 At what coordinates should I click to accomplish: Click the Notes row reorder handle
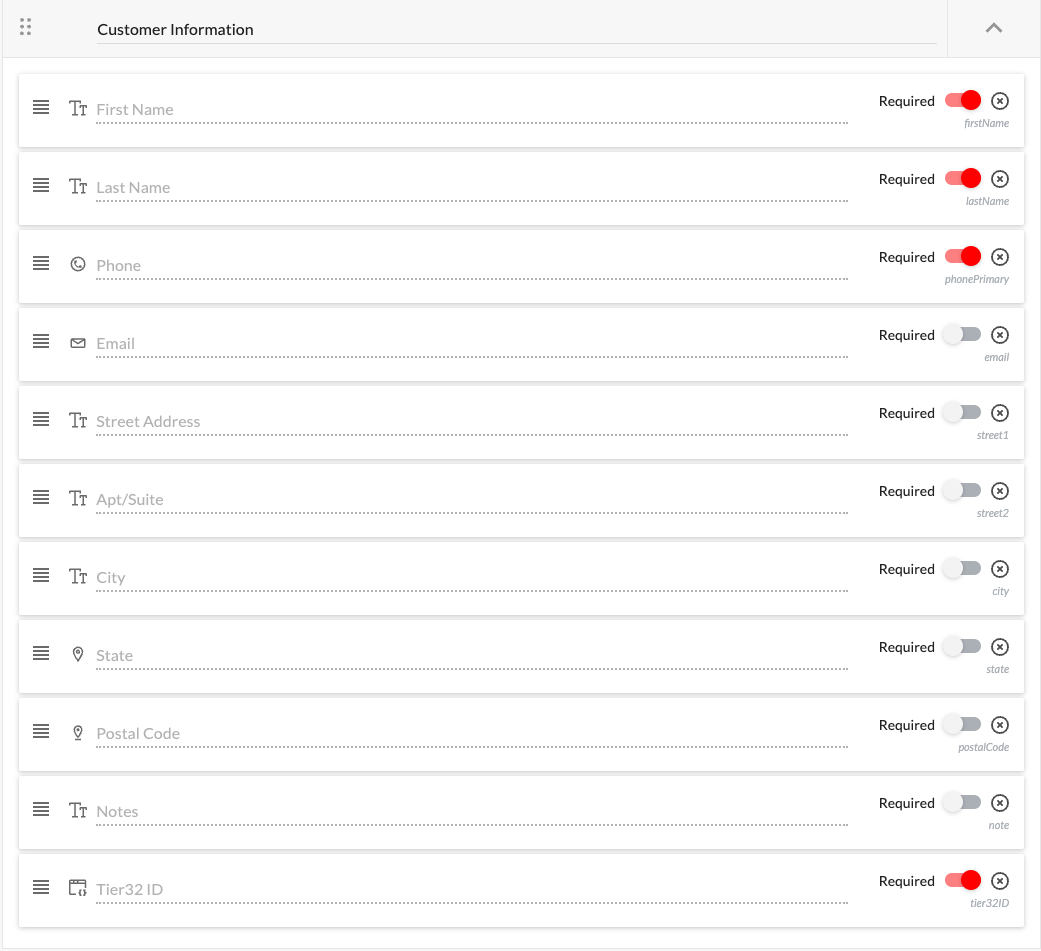point(41,810)
